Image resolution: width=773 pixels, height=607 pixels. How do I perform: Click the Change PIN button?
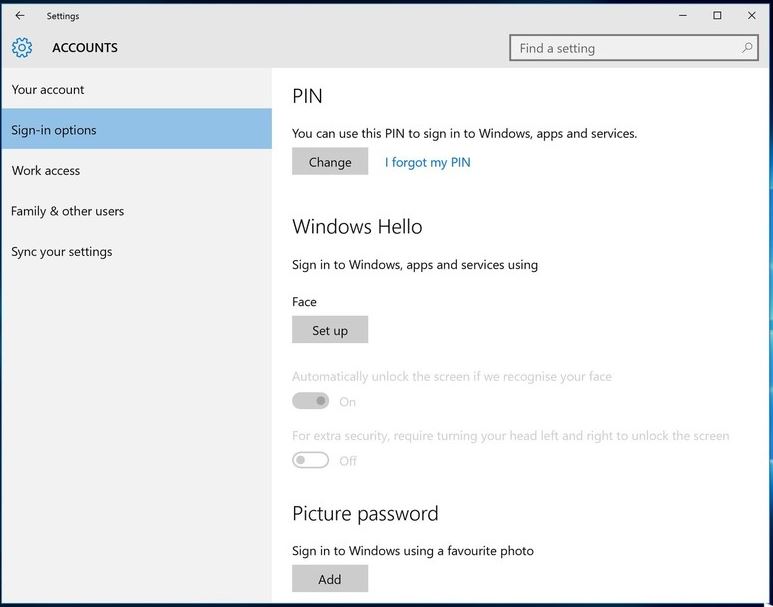pos(330,162)
